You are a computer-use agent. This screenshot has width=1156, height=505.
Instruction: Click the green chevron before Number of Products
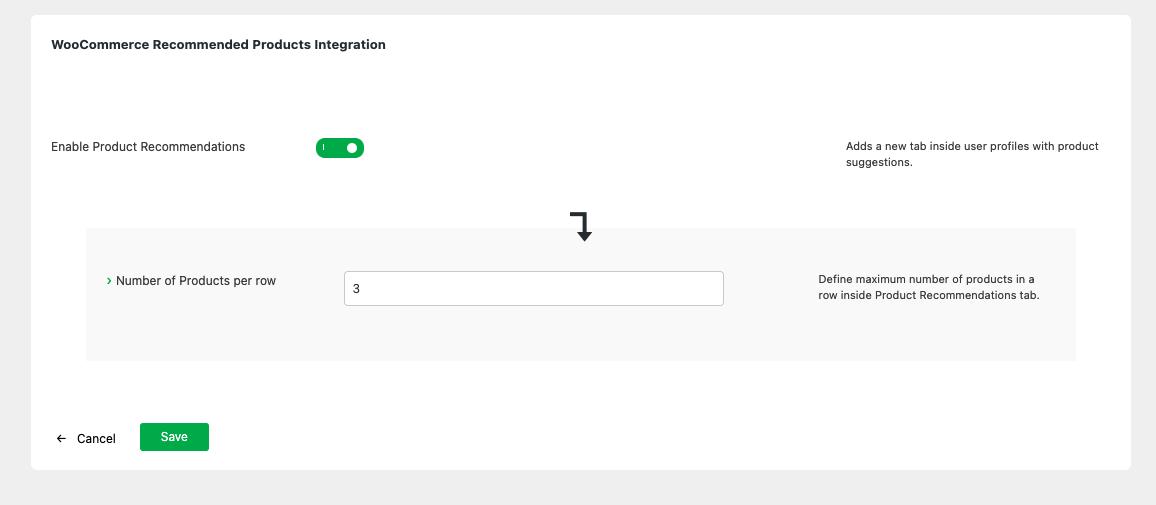pos(109,282)
